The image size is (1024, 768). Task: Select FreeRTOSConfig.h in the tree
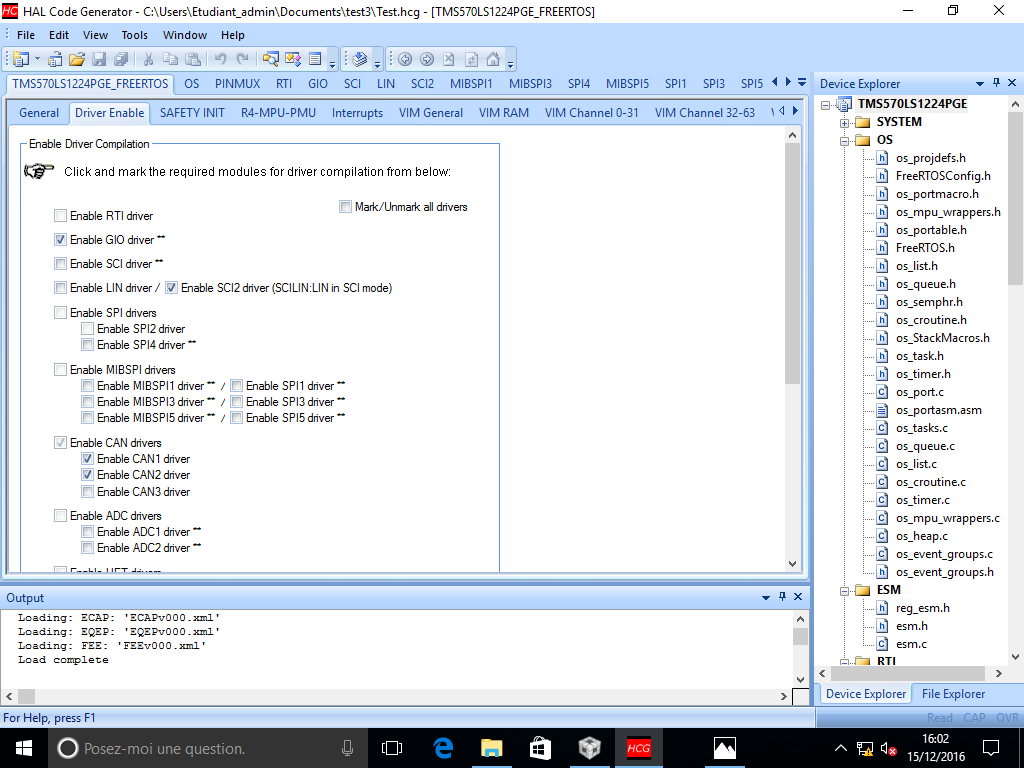point(943,176)
